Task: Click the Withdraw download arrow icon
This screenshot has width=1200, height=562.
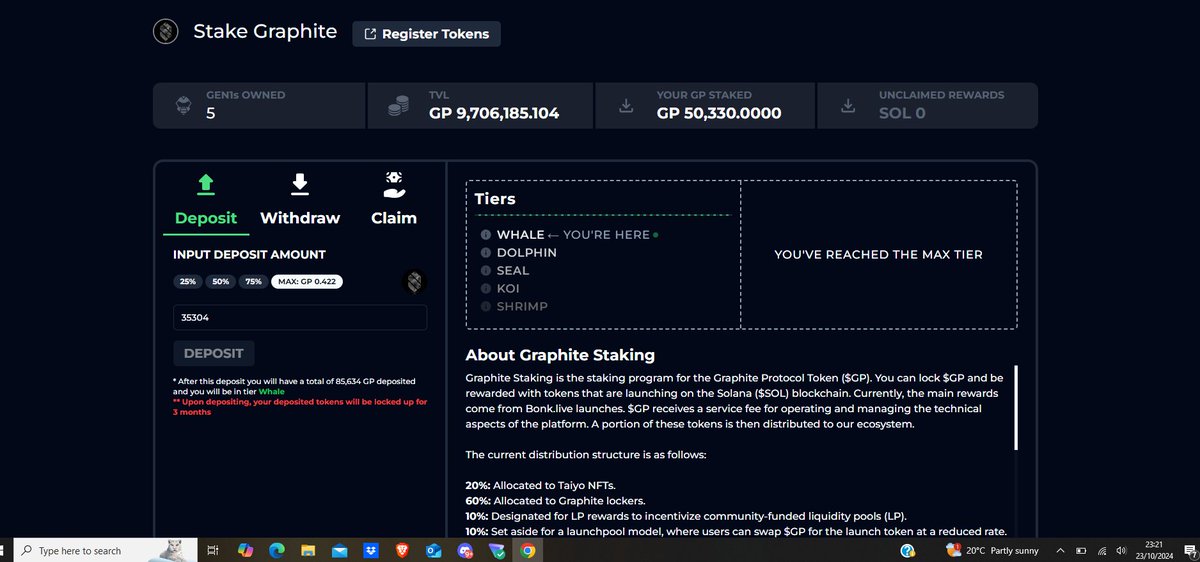Action: [300, 184]
